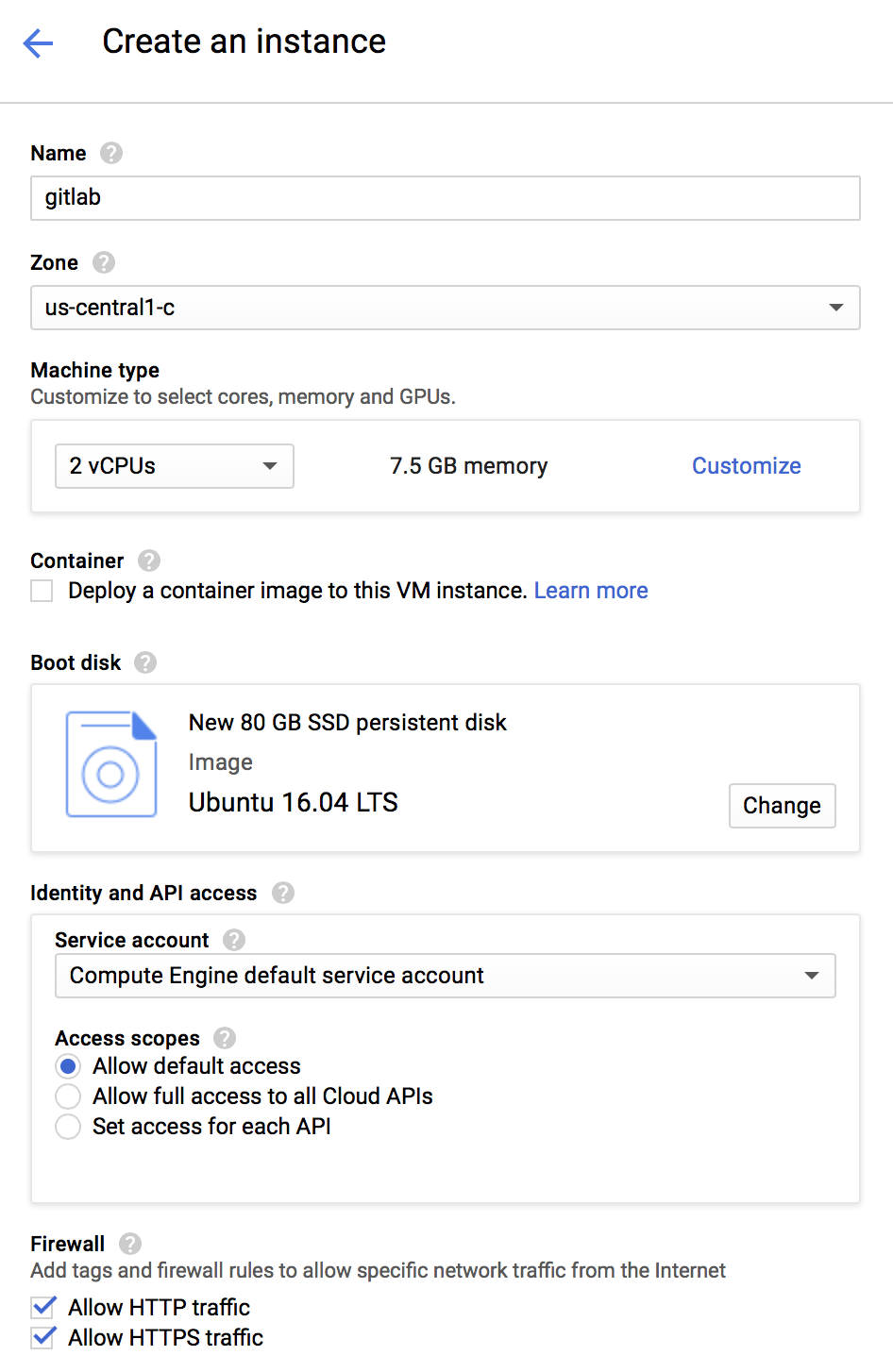Image resolution: width=893 pixels, height=1372 pixels.
Task: Open the Access scopes help icon
Action: coord(225,1038)
